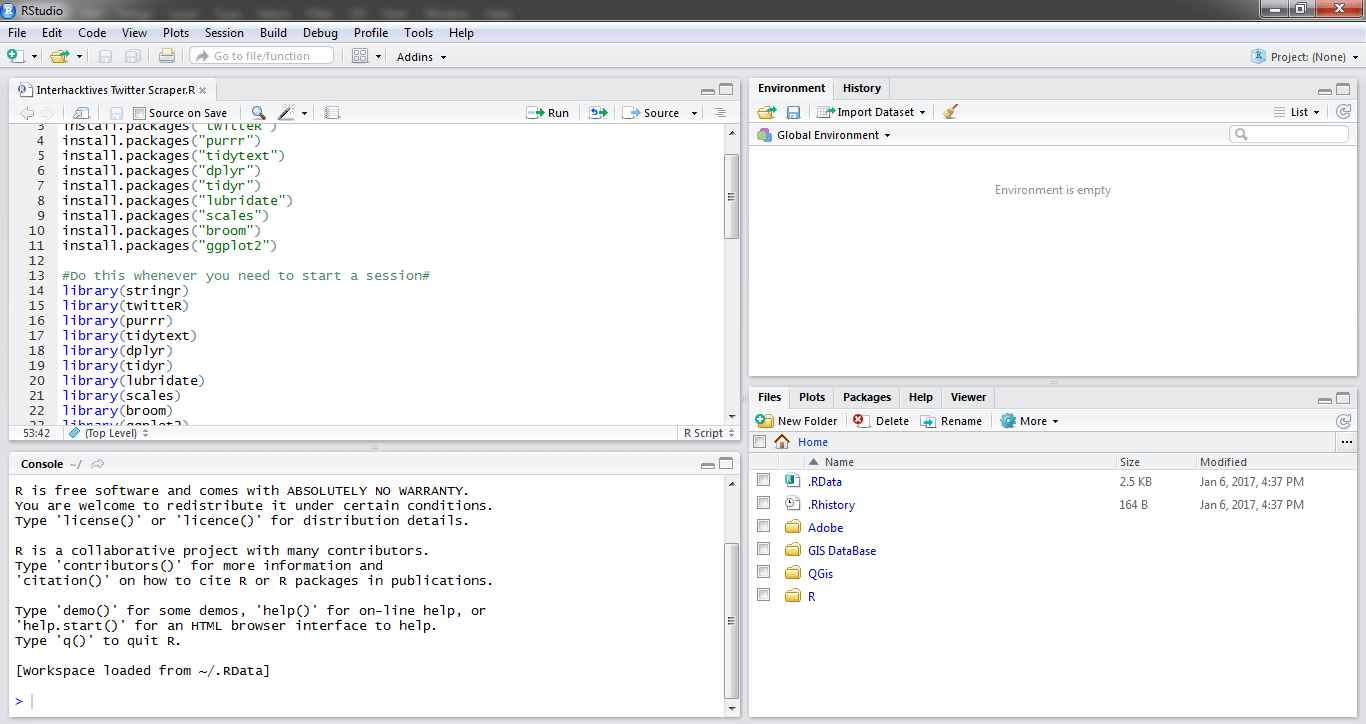
Task: Check the .RData file checkbox
Action: (764, 481)
